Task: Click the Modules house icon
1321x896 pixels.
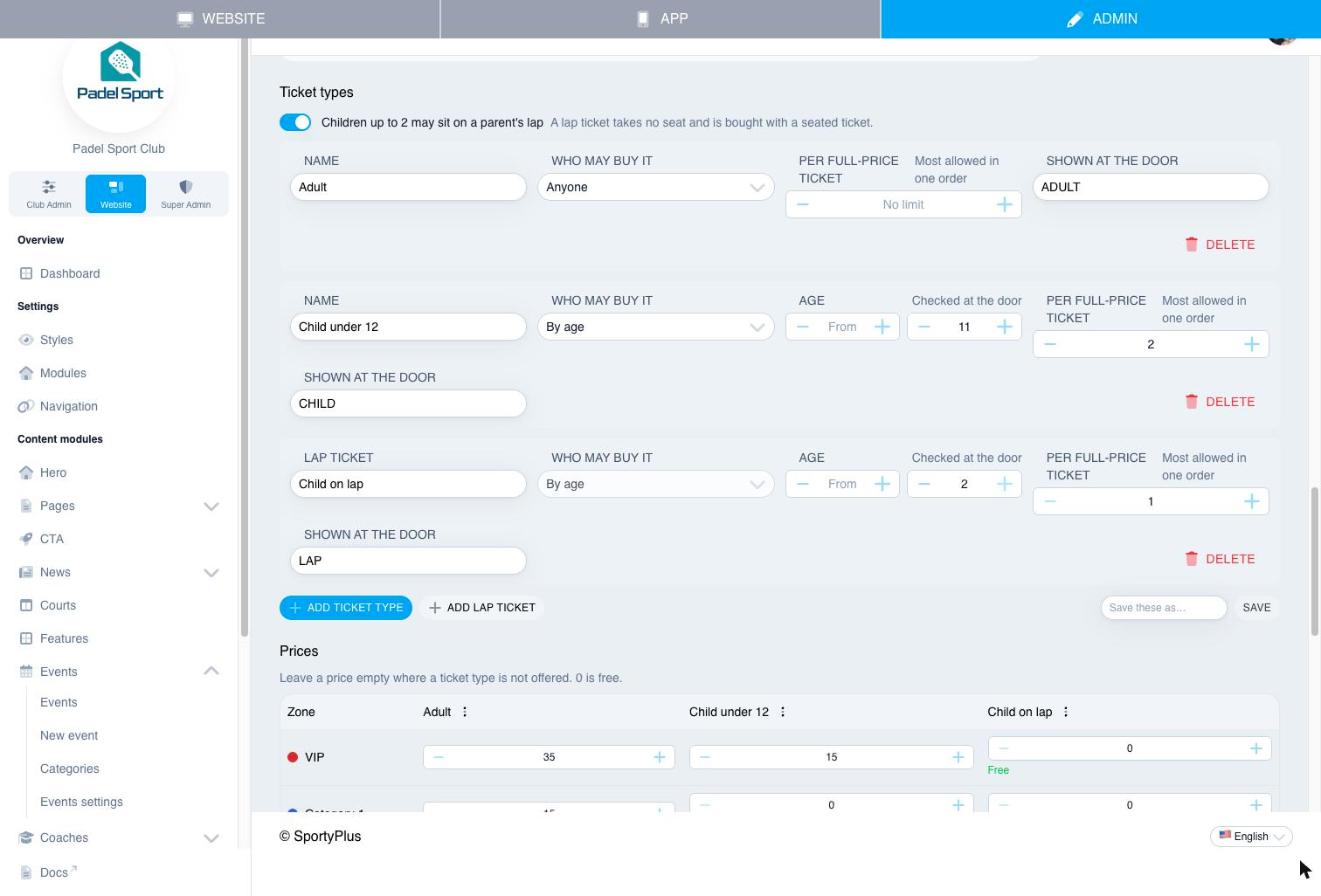Action: point(26,373)
